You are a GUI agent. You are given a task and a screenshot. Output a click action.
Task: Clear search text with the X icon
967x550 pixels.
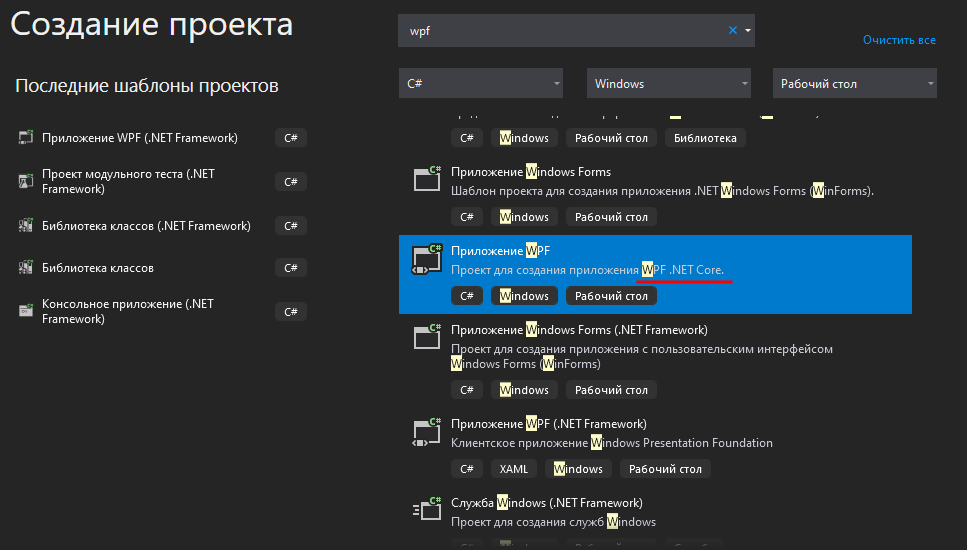pyautogui.click(x=732, y=31)
